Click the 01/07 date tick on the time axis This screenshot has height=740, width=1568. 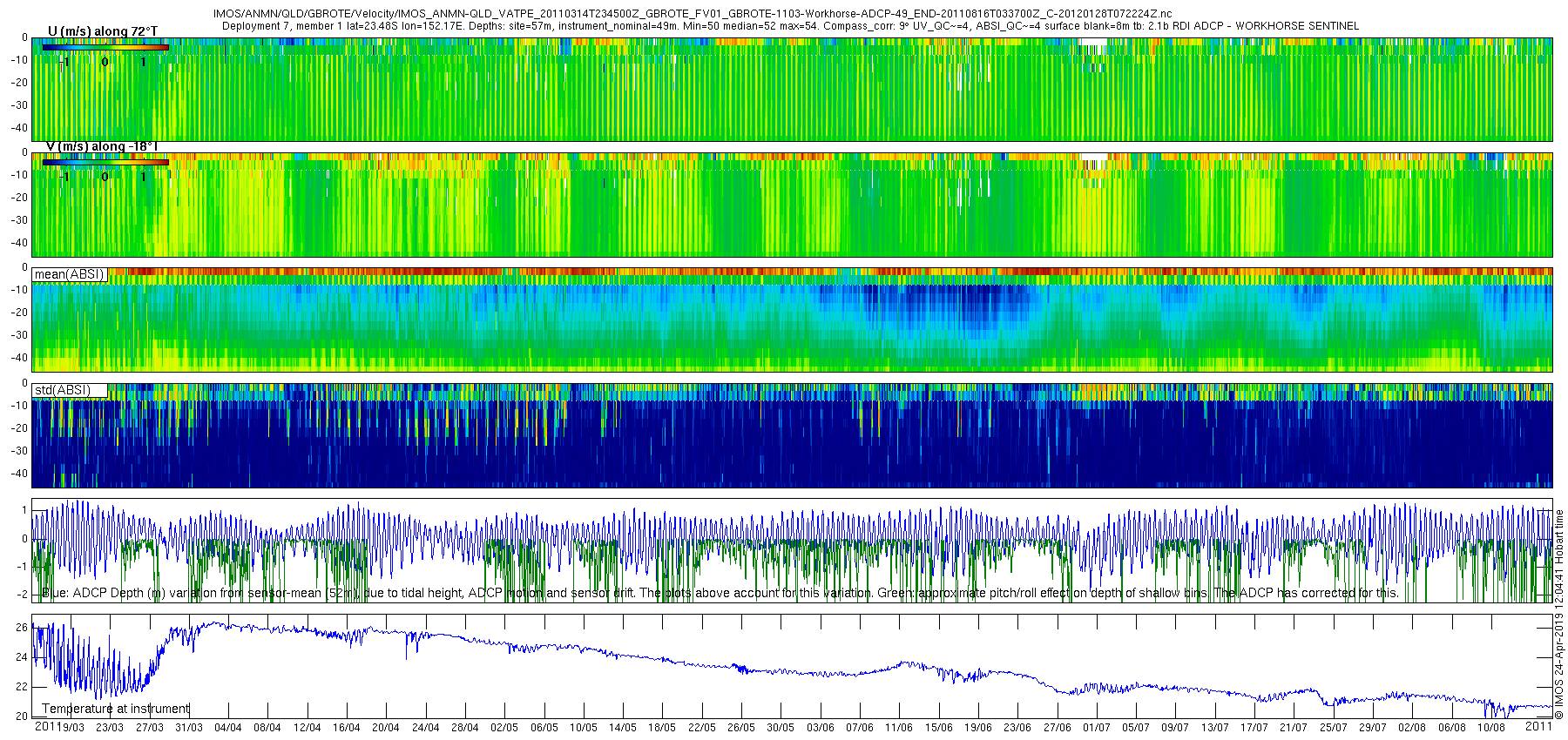coord(1096,728)
